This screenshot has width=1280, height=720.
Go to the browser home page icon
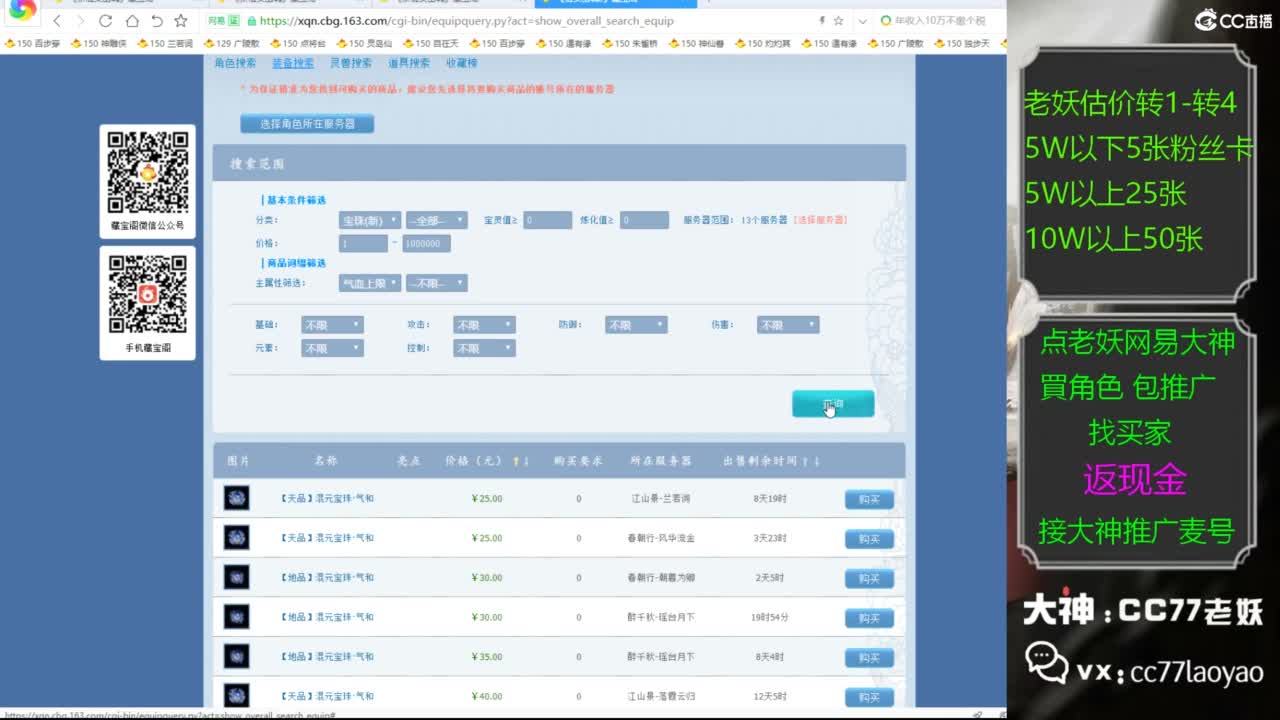(132, 21)
